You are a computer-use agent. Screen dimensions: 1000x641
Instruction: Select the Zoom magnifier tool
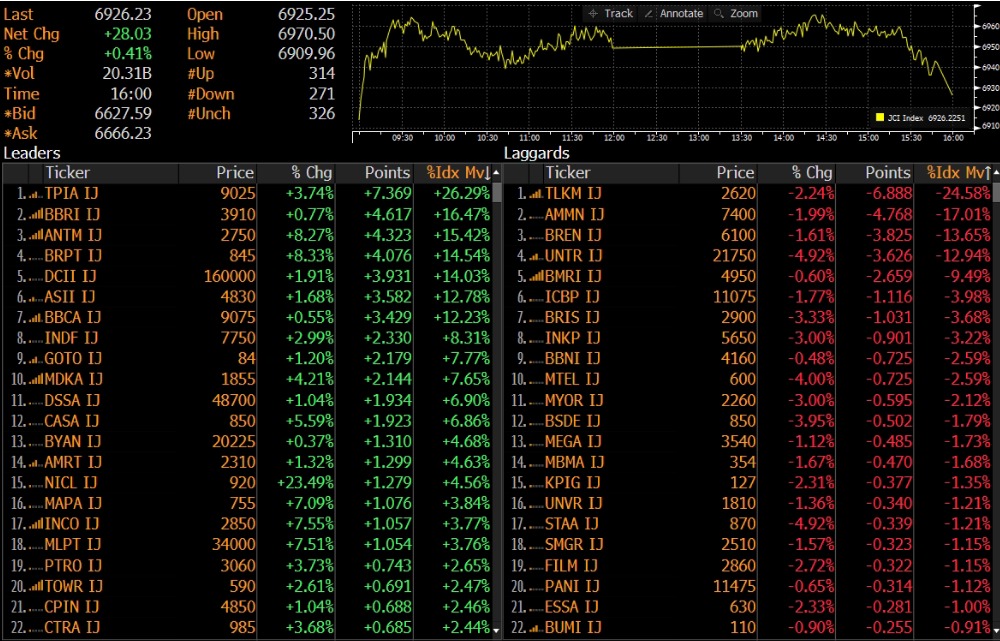(x=735, y=13)
